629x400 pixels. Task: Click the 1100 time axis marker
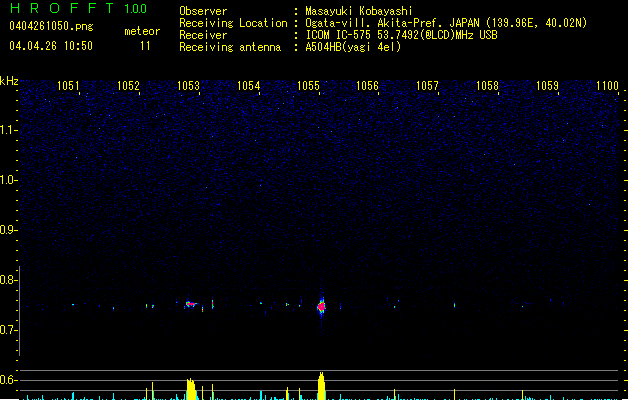607,86
